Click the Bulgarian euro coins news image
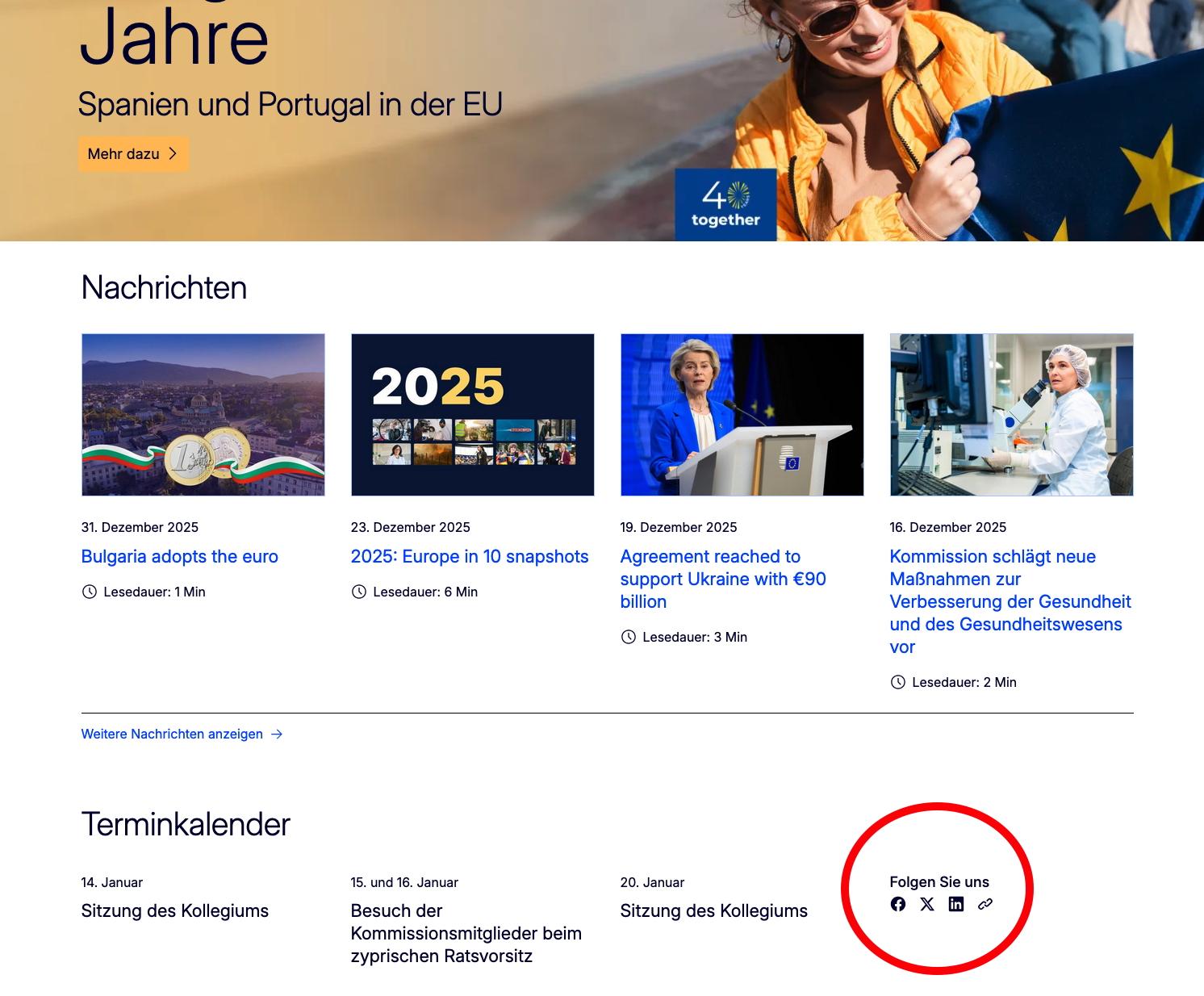Screen dimensions: 1204x996 tap(203, 415)
